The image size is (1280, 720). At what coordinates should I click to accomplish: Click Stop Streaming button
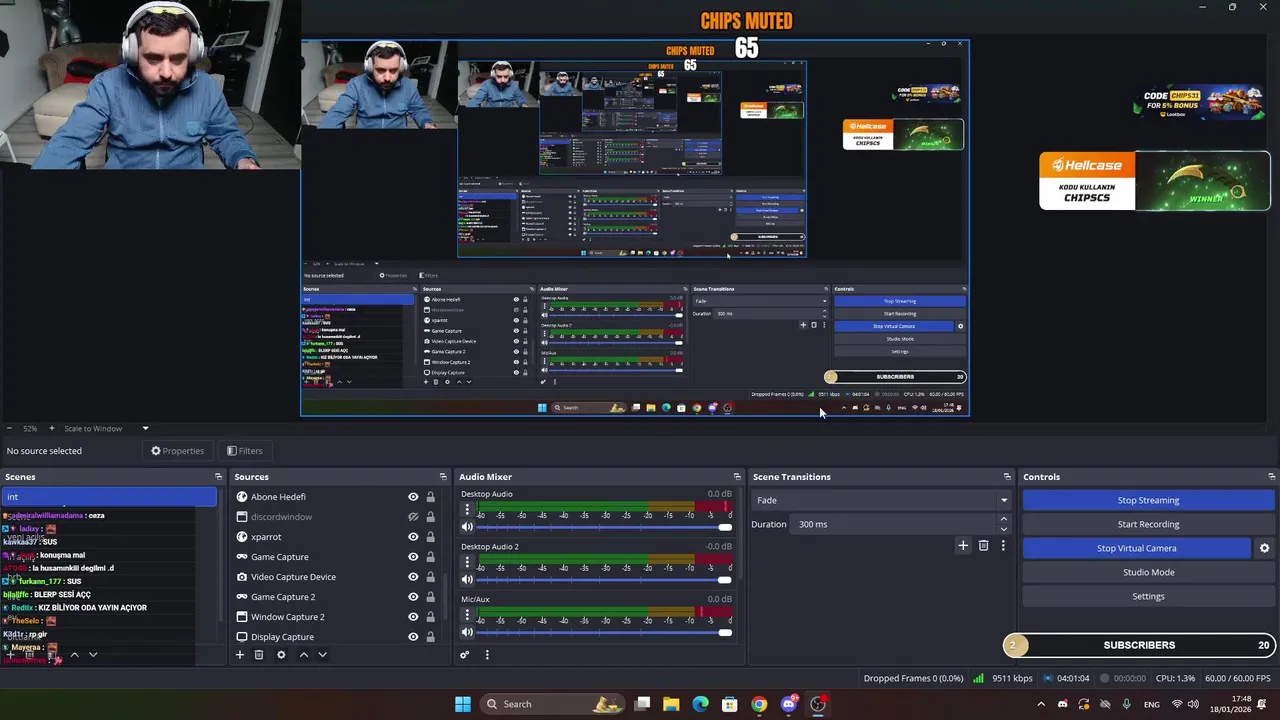click(1148, 500)
